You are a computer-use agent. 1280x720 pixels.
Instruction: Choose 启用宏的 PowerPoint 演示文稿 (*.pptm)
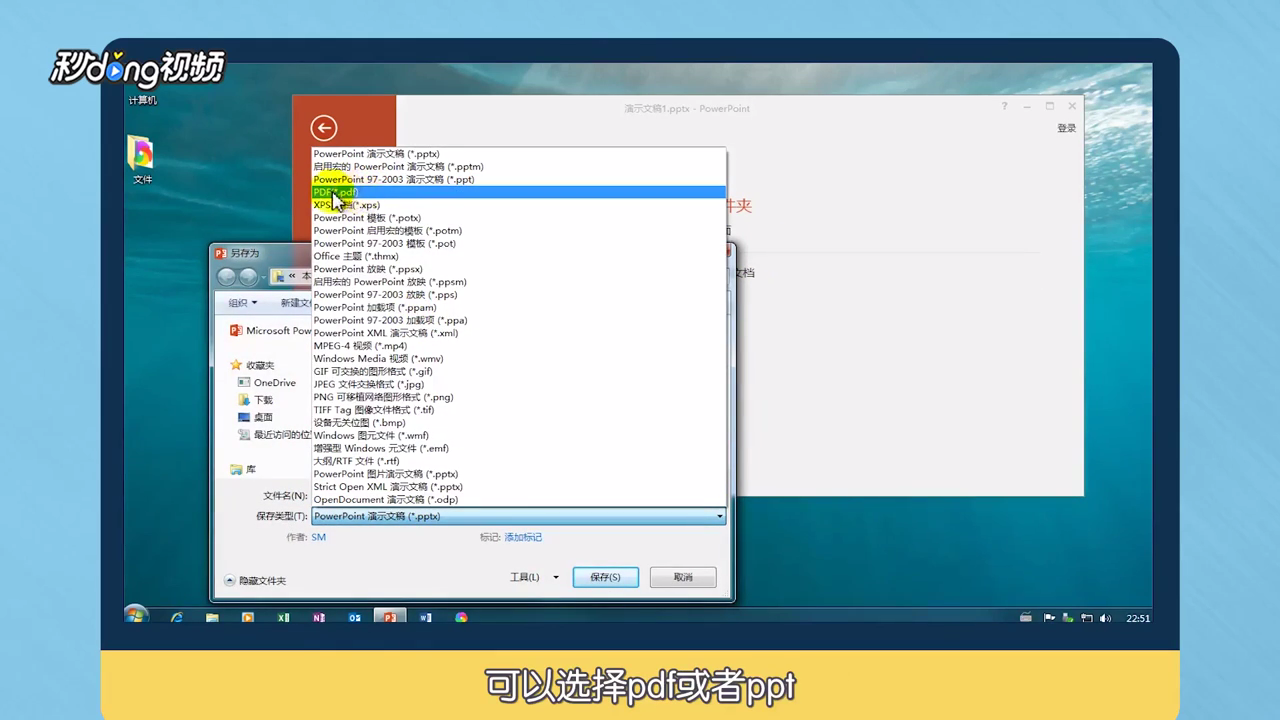coord(518,167)
